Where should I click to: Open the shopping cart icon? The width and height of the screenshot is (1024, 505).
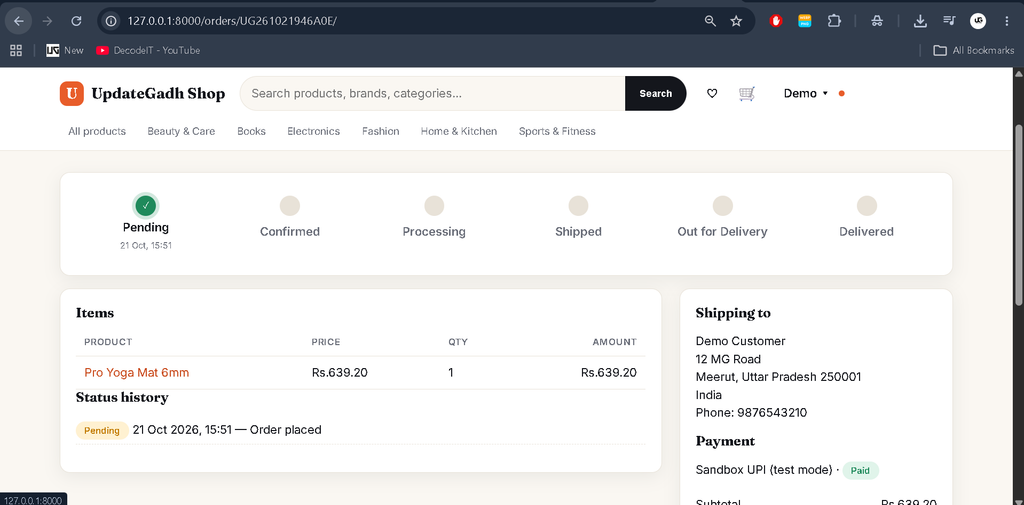[746, 93]
